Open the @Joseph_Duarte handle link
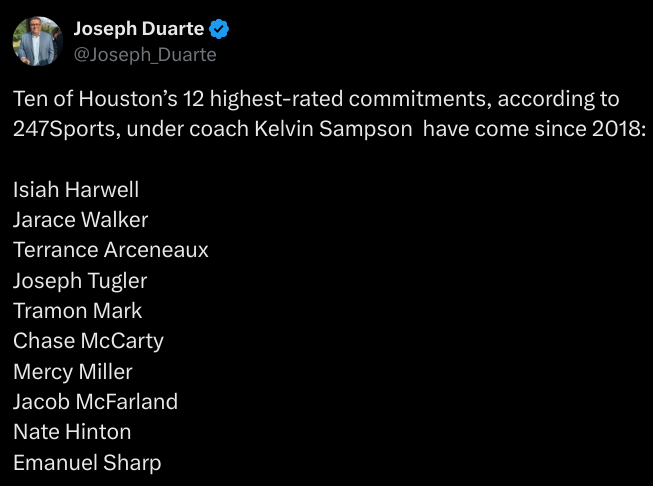Image resolution: width=653 pixels, height=486 pixels. point(145,55)
